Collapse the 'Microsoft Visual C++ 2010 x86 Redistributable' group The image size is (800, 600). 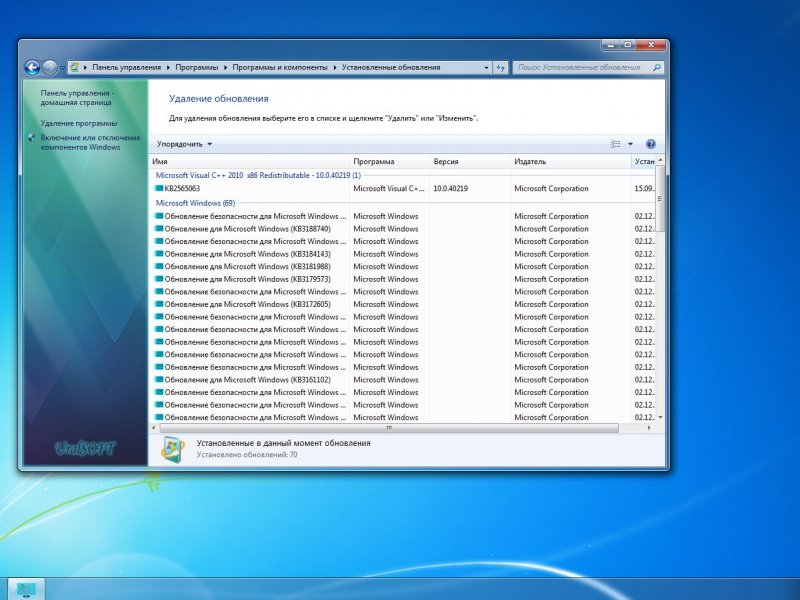(258, 175)
